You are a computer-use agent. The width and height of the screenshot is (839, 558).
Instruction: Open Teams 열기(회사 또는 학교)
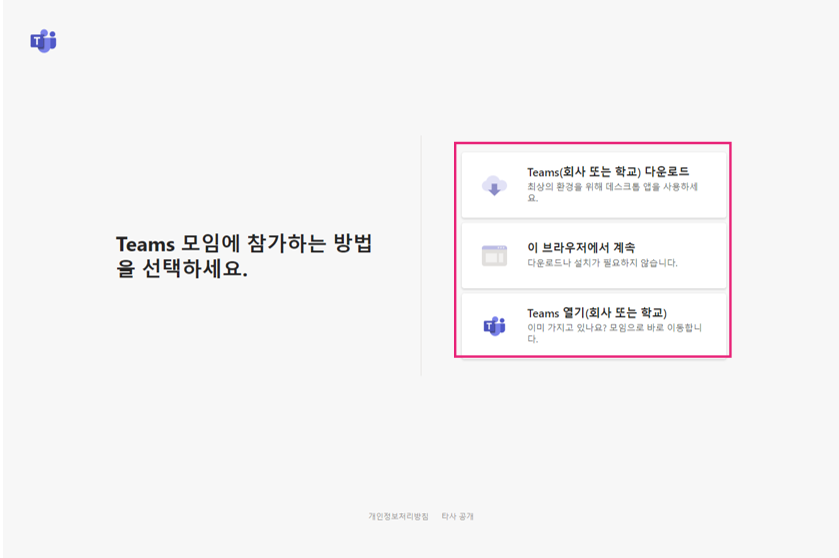point(594,325)
